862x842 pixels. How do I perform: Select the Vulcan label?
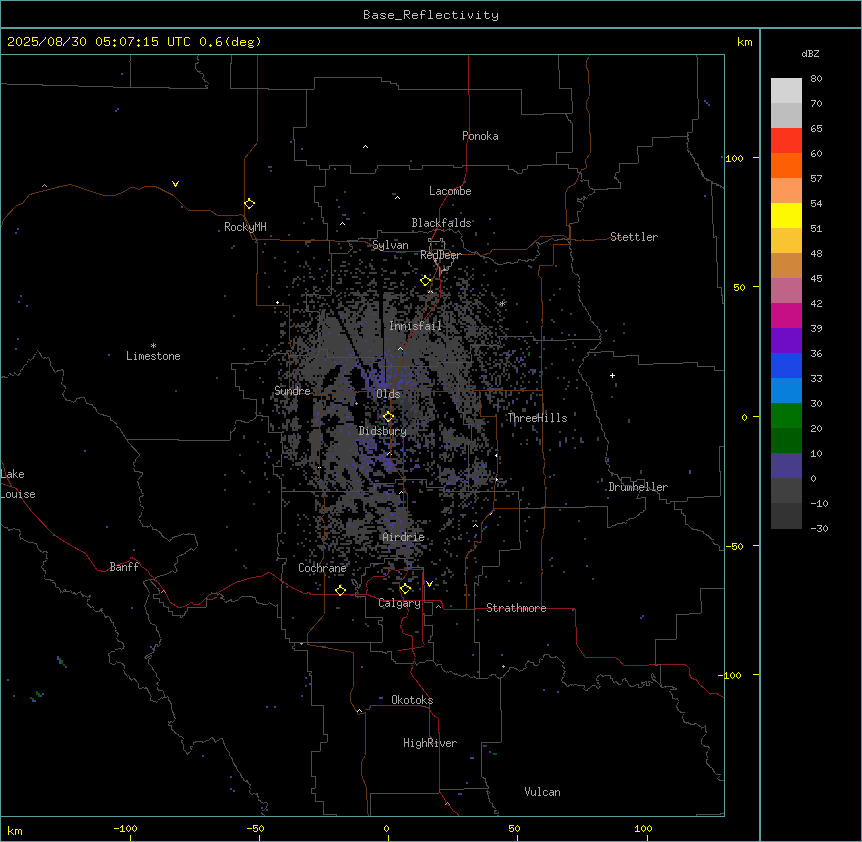pyautogui.click(x=542, y=792)
